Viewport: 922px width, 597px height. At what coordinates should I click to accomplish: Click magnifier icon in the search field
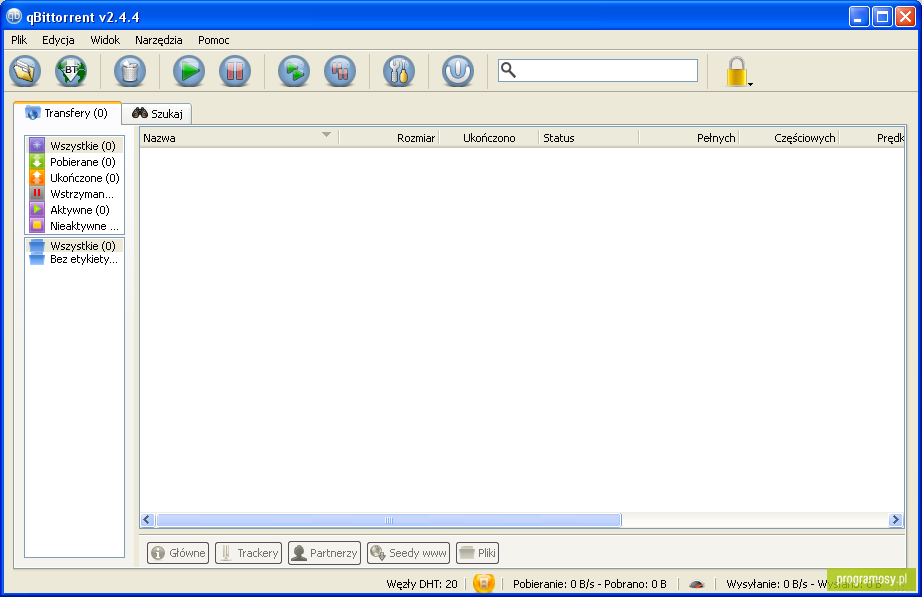point(508,70)
